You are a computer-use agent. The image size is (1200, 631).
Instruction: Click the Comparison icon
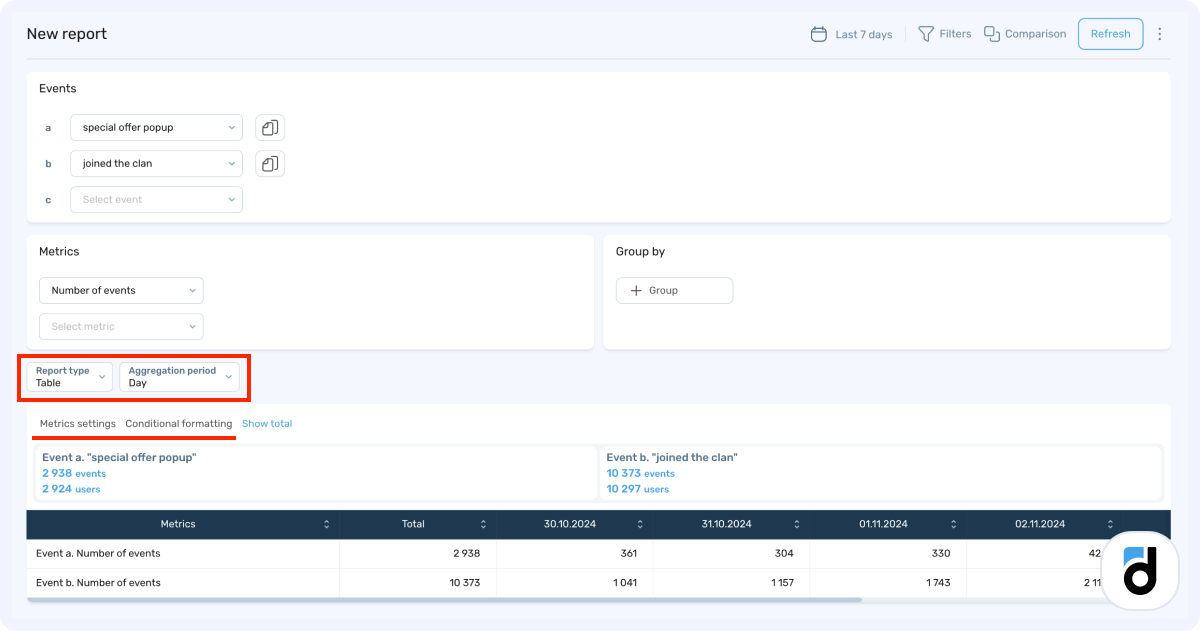click(x=992, y=34)
